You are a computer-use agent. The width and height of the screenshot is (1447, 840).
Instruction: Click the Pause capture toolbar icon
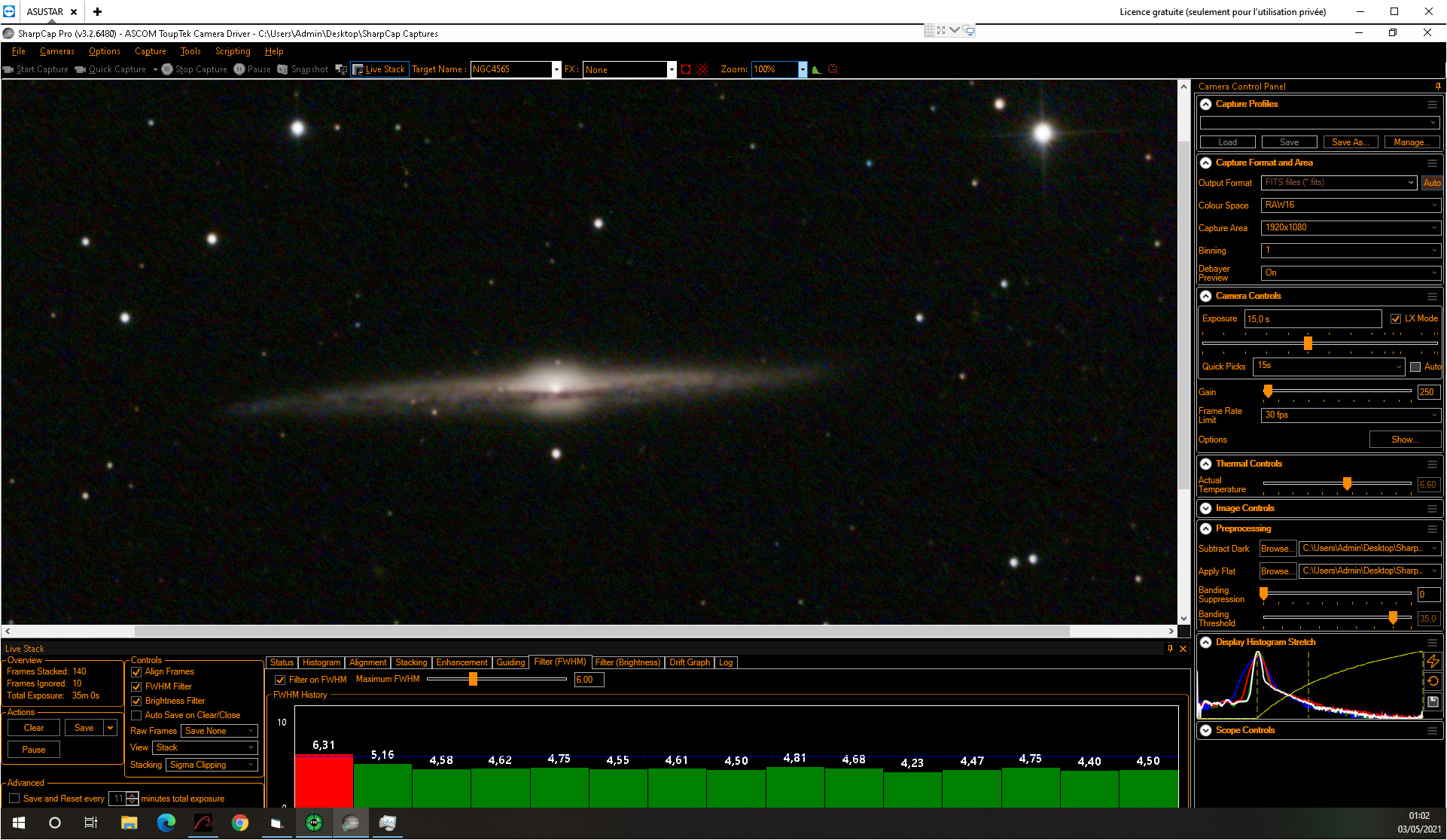(x=239, y=69)
